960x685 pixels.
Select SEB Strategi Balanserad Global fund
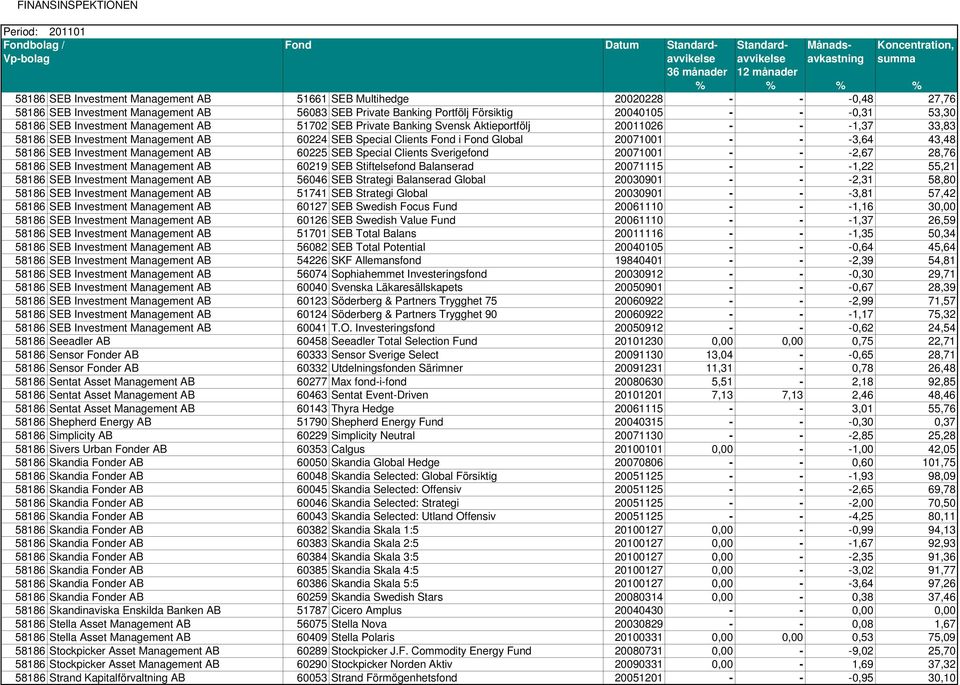tap(408, 180)
